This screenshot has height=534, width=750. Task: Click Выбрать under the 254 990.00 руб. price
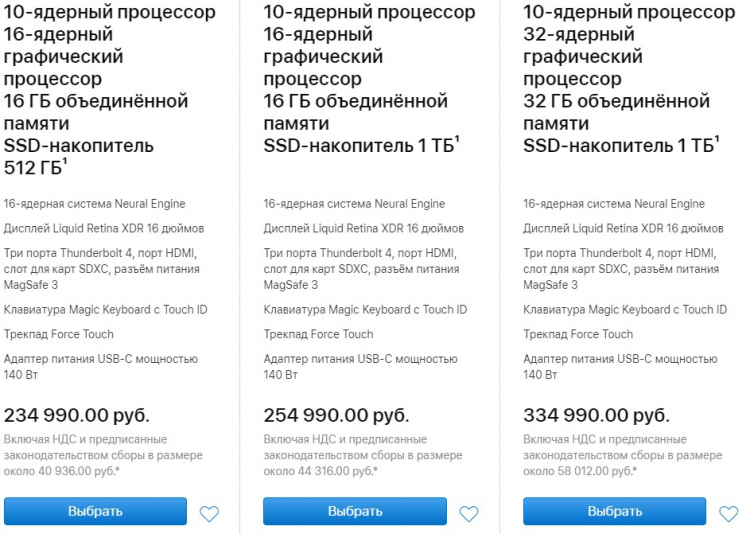[355, 511]
